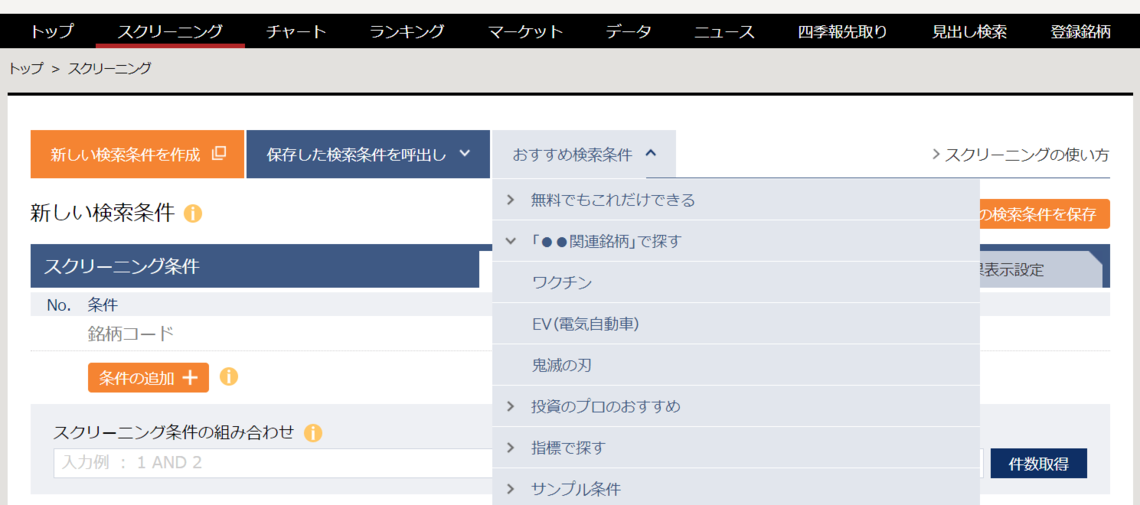Click the 件数取得 button
Screen dimensions: 1140x505
tap(1038, 463)
